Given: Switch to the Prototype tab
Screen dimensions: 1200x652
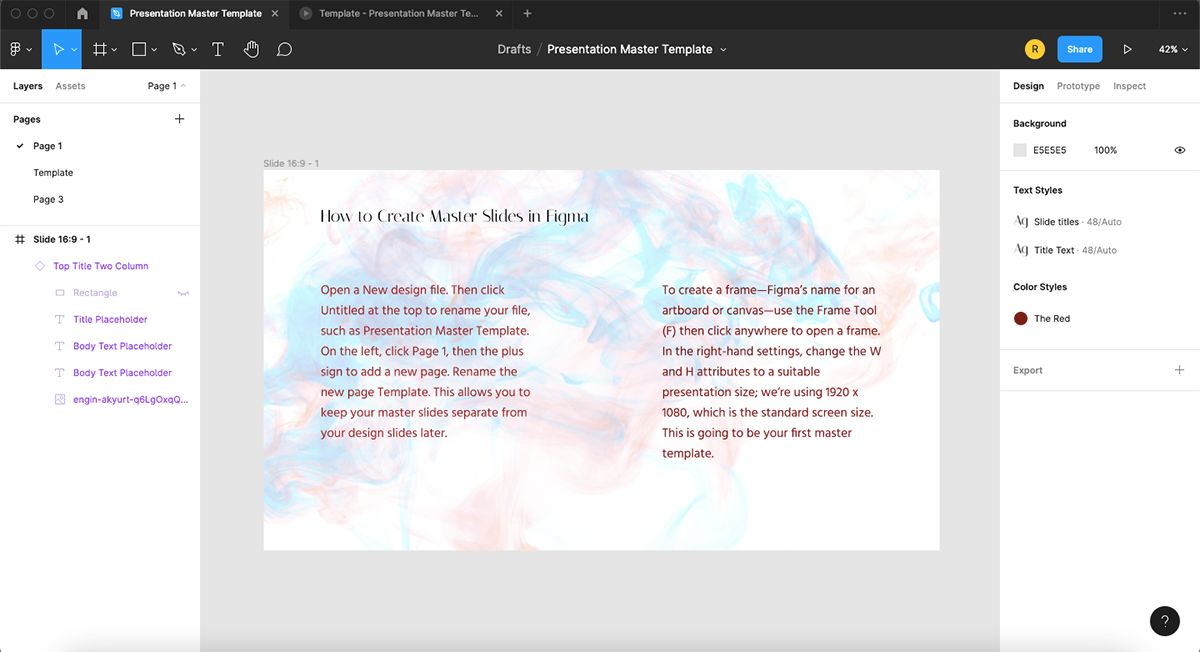Looking at the screenshot, I should click(1077, 85).
